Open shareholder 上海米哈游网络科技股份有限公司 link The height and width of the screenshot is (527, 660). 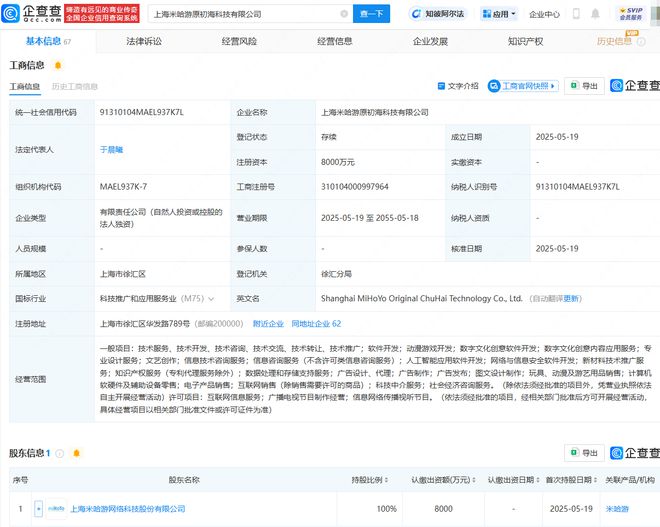[x=128, y=509]
